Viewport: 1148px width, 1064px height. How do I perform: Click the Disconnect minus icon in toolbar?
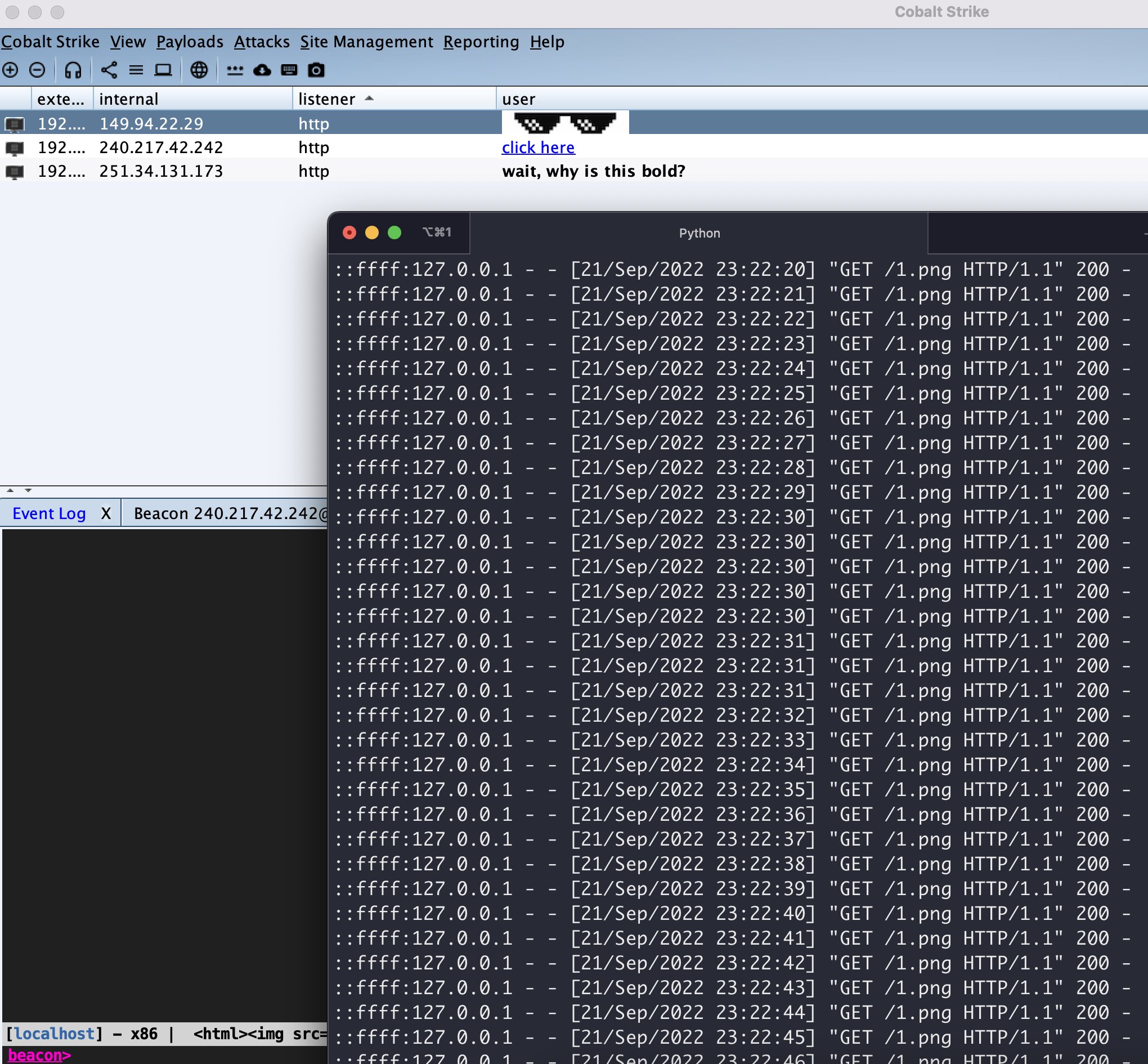click(x=37, y=70)
